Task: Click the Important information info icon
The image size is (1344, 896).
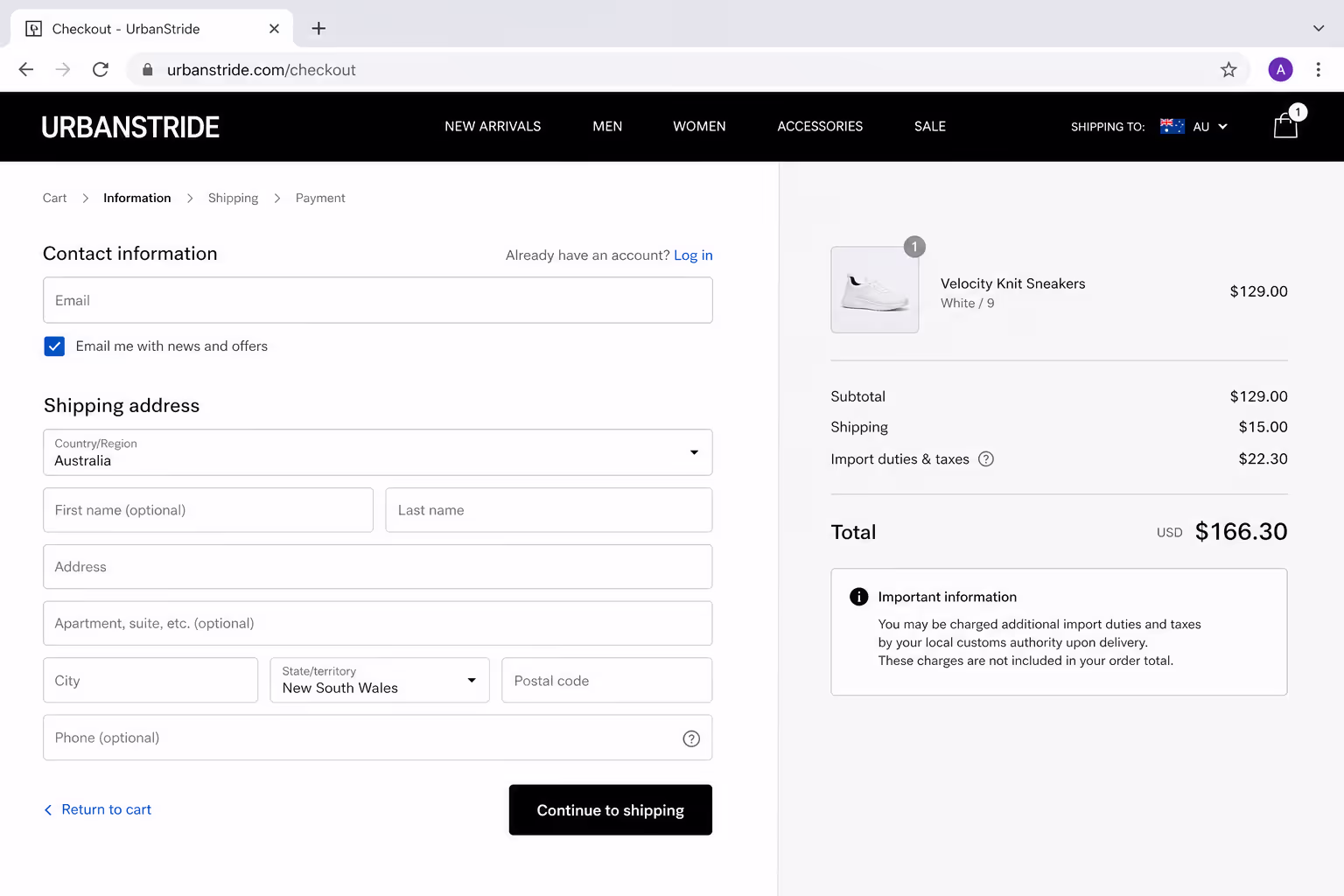Action: tap(859, 597)
